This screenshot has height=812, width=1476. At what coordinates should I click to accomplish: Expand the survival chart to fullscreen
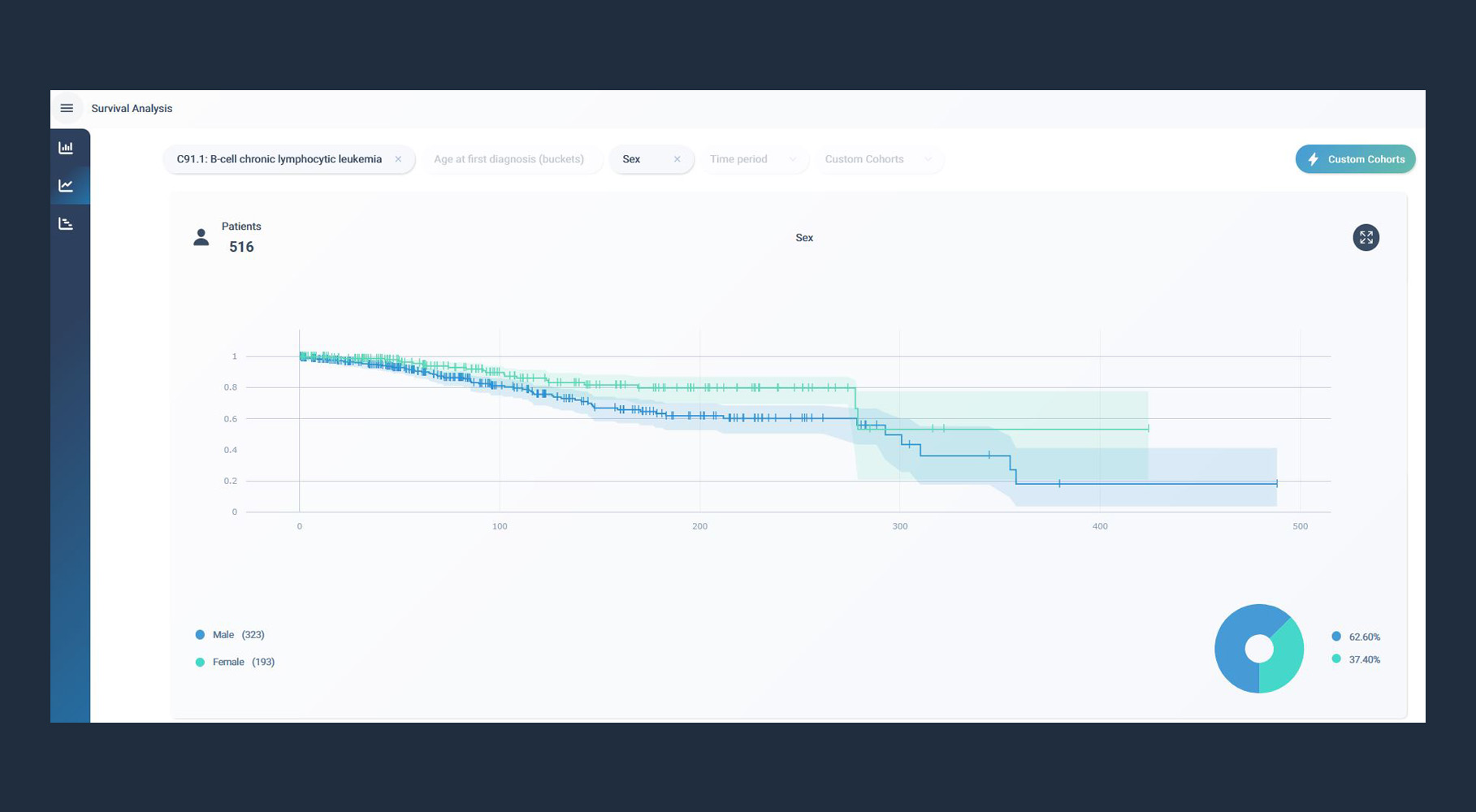pos(1366,237)
